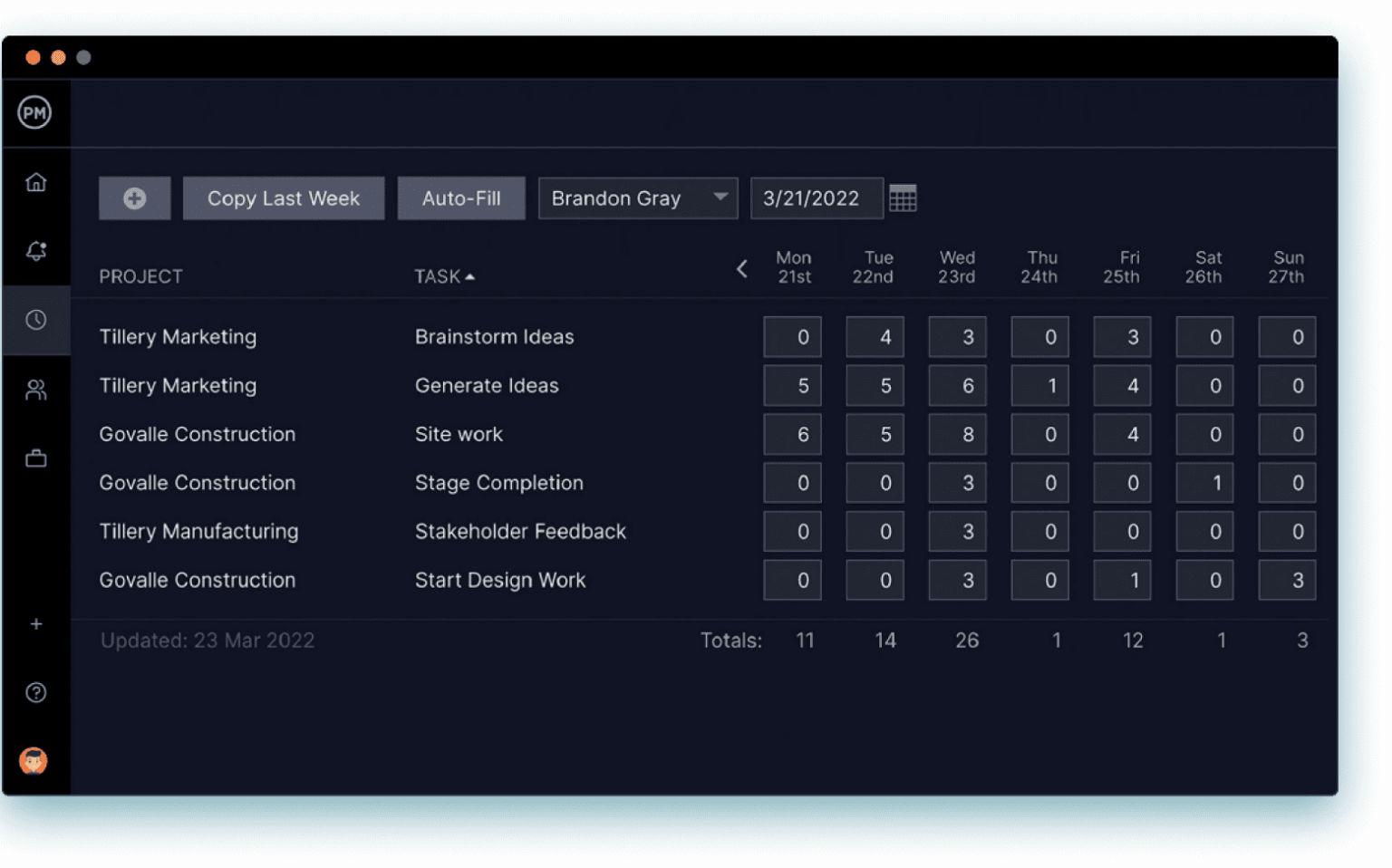Open the calendar date picker icon

coord(903,198)
